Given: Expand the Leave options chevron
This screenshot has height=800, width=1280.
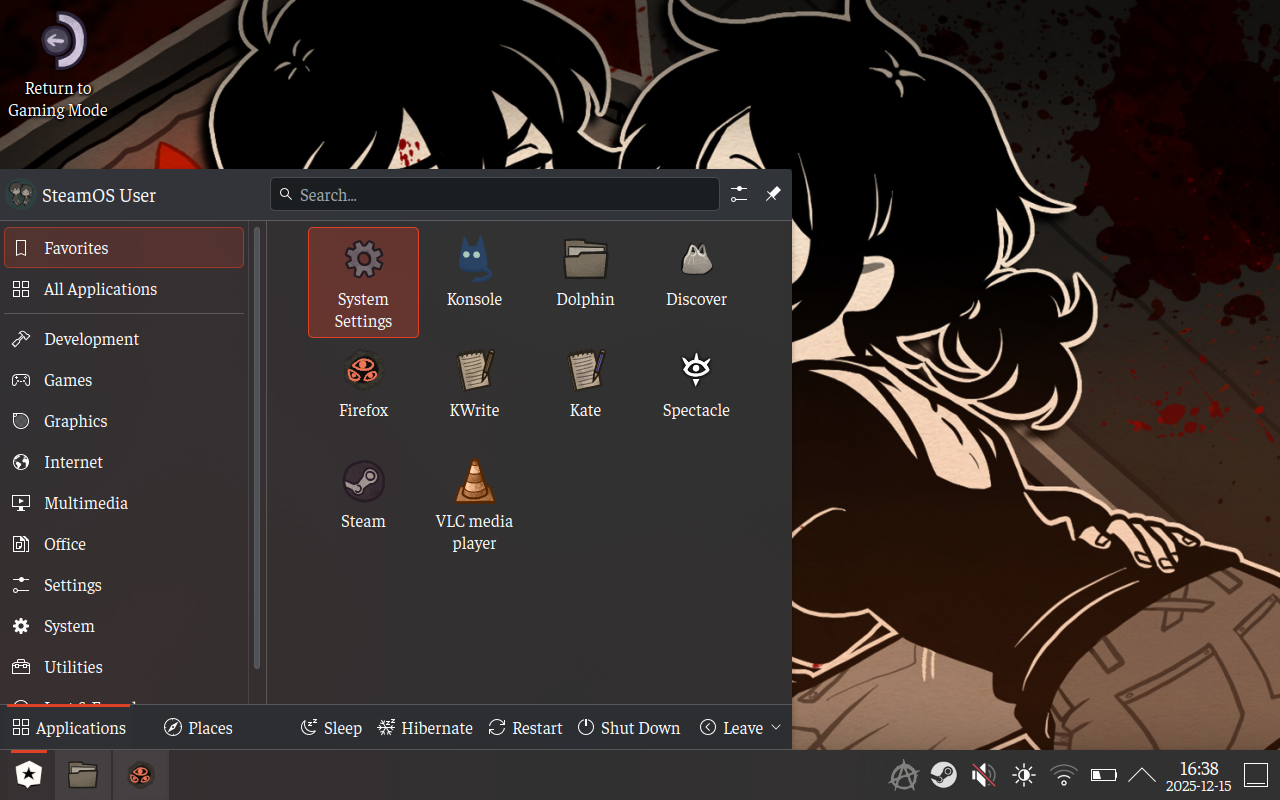Looking at the screenshot, I should tap(776, 728).
